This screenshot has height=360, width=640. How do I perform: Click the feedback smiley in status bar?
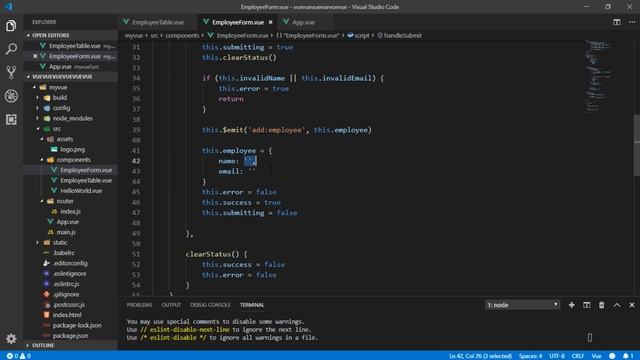612,356
